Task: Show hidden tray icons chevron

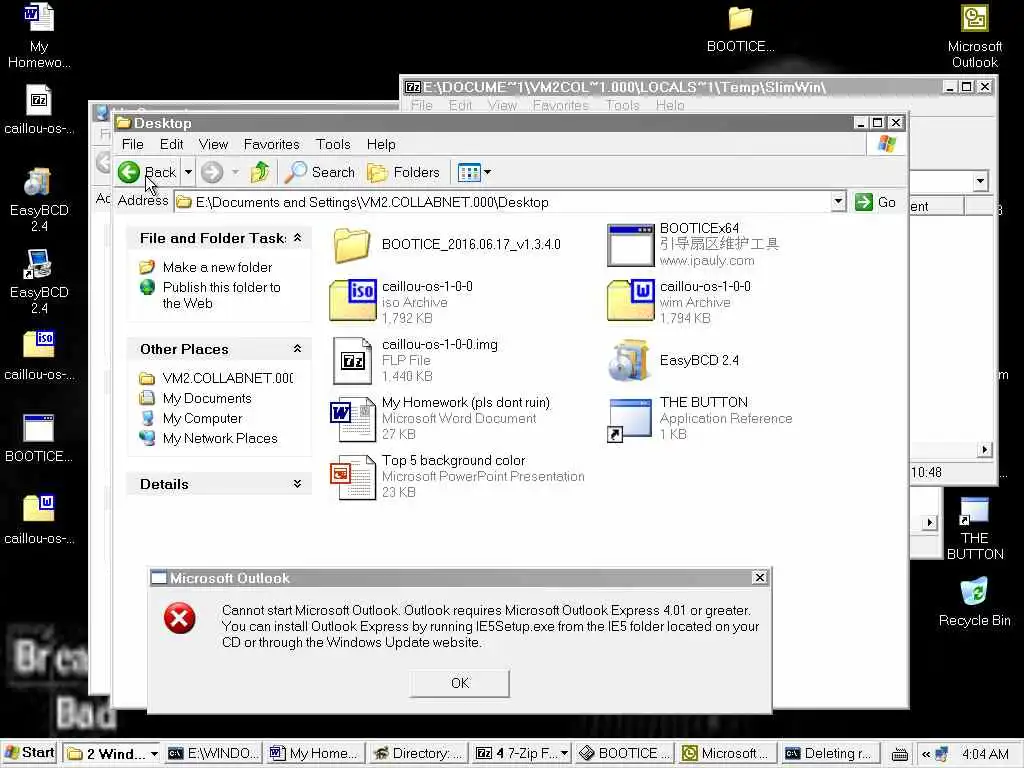Action: tap(926, 754)
